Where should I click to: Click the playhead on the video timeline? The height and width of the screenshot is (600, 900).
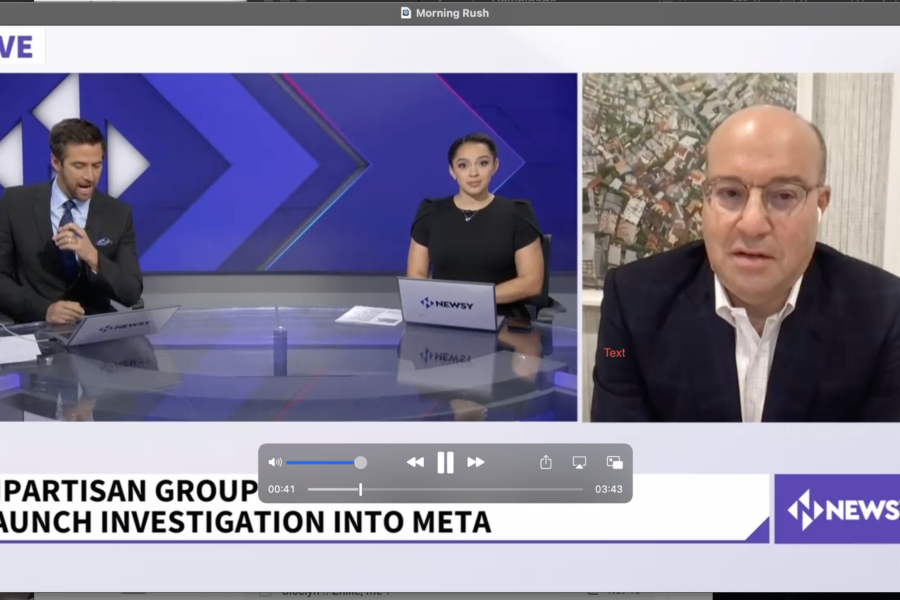click(360, 489)
